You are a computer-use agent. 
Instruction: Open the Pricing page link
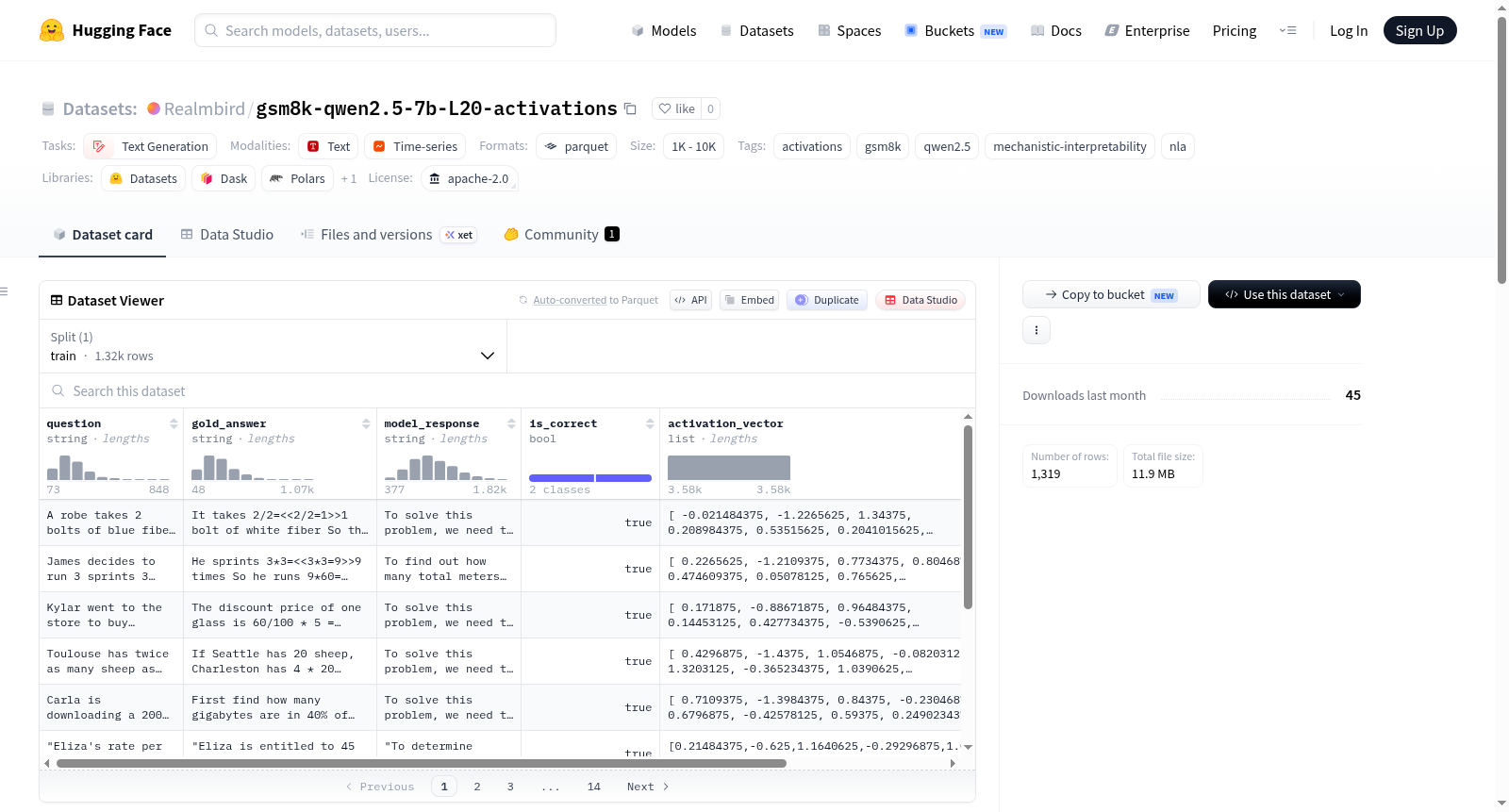pos(1235,31)
